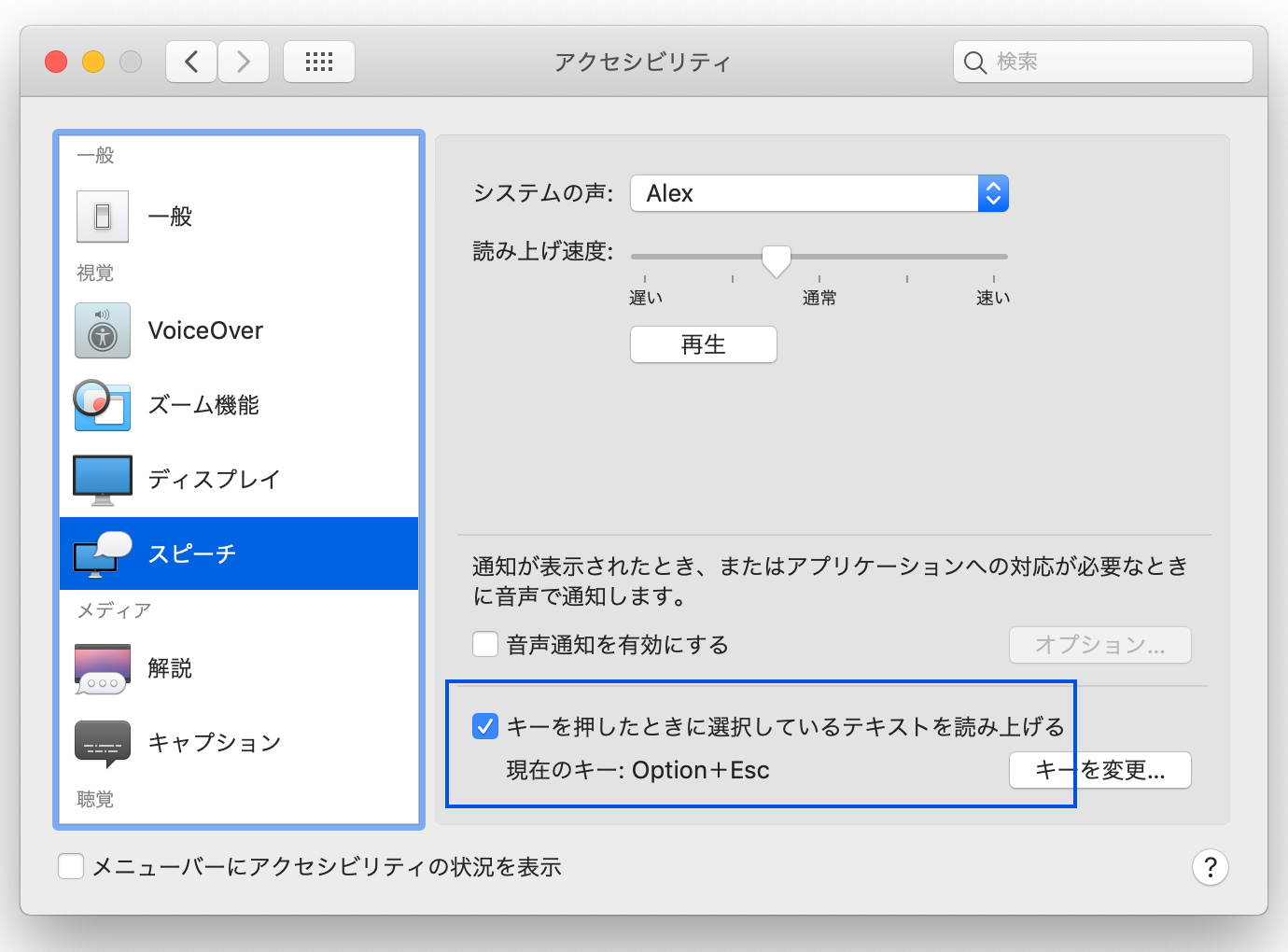Screen dimensions: 1288x952
Task: Click the キーを変更... button
Action: 1100,770
